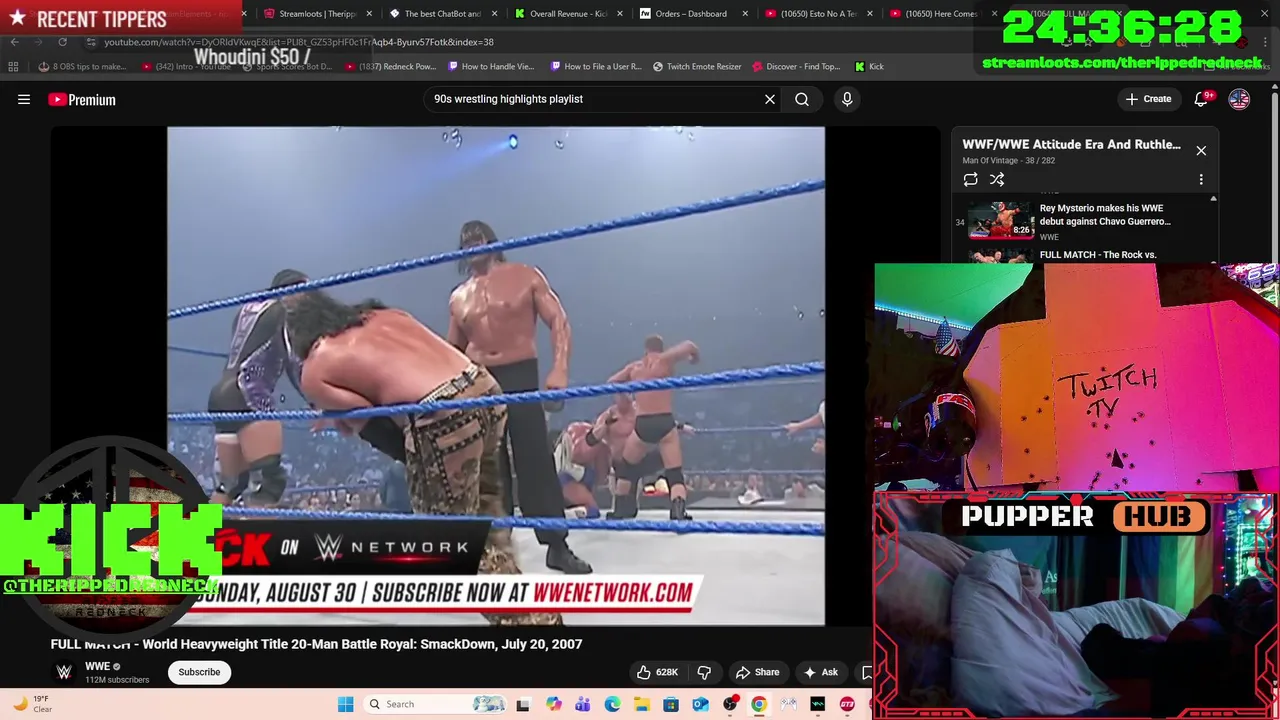1280x720 pixels.
Task: Clear the search box with the X
Action: [770, 99]
